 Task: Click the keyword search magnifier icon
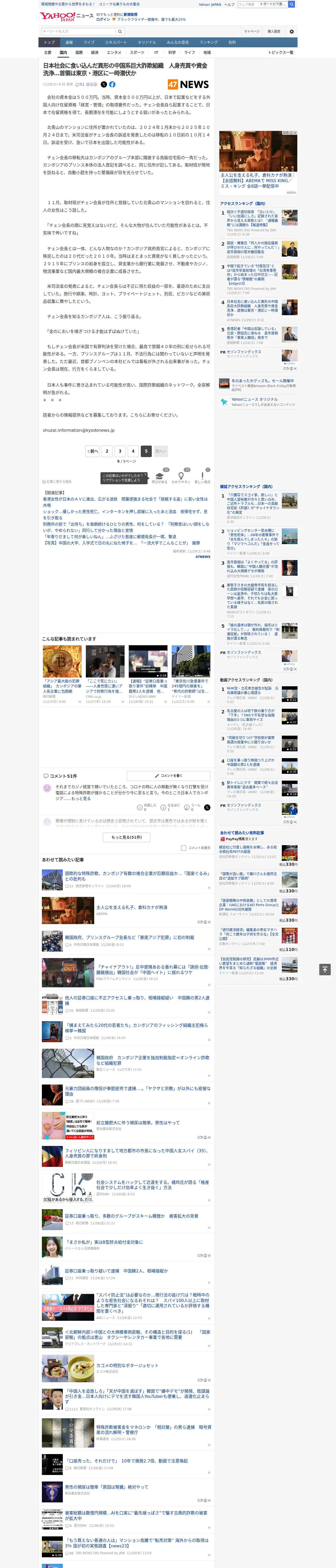[120, 32]
